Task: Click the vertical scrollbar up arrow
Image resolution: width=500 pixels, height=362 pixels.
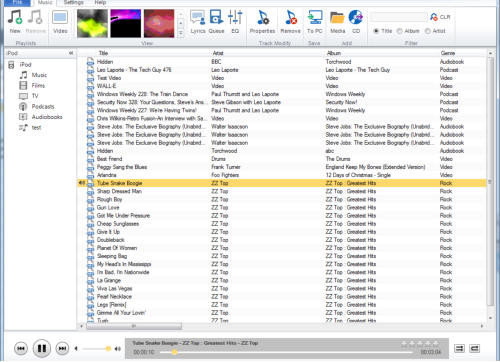Action: 490,53
